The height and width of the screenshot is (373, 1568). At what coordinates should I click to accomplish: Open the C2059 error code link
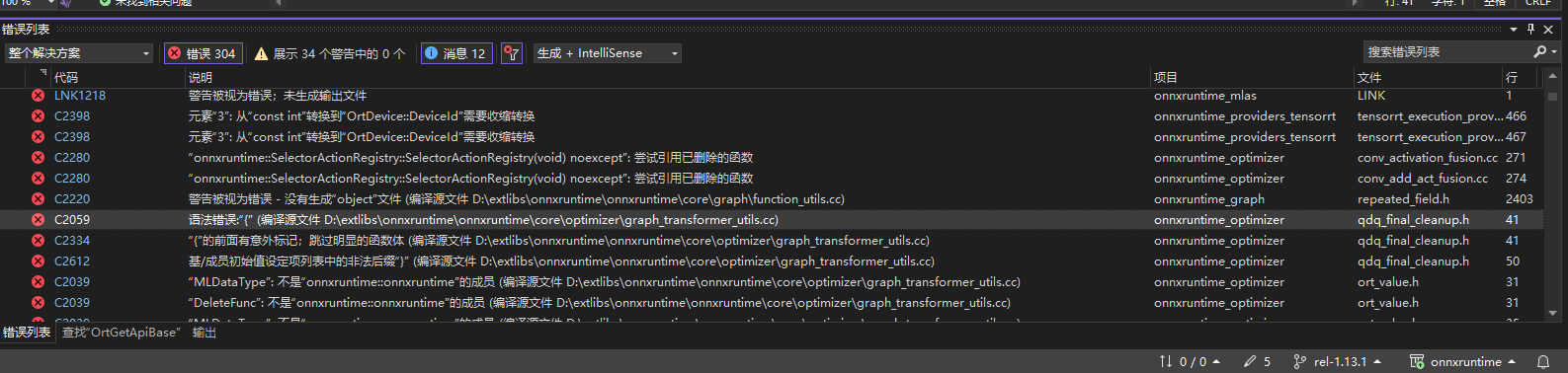(72, 220)
